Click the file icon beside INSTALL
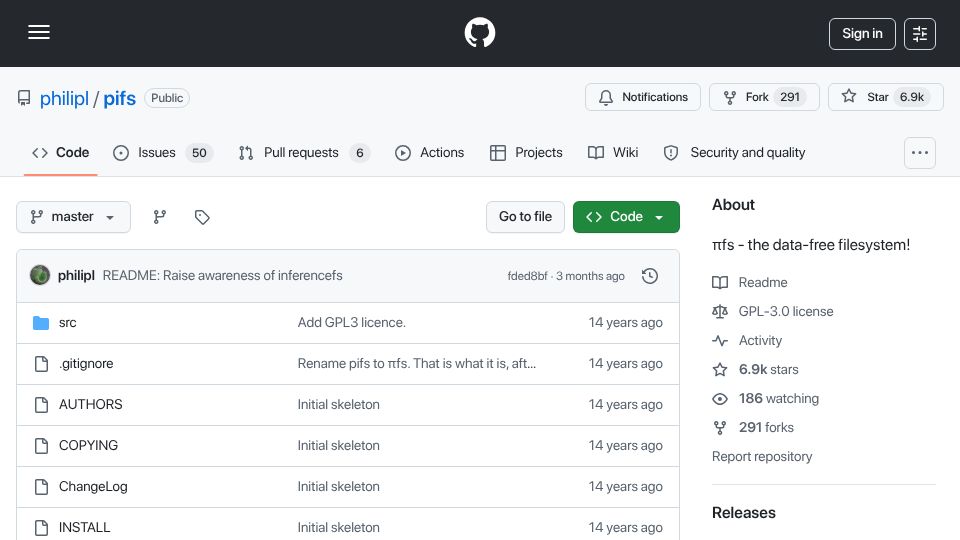Viewport: 960px width, 540px height. 41,528
